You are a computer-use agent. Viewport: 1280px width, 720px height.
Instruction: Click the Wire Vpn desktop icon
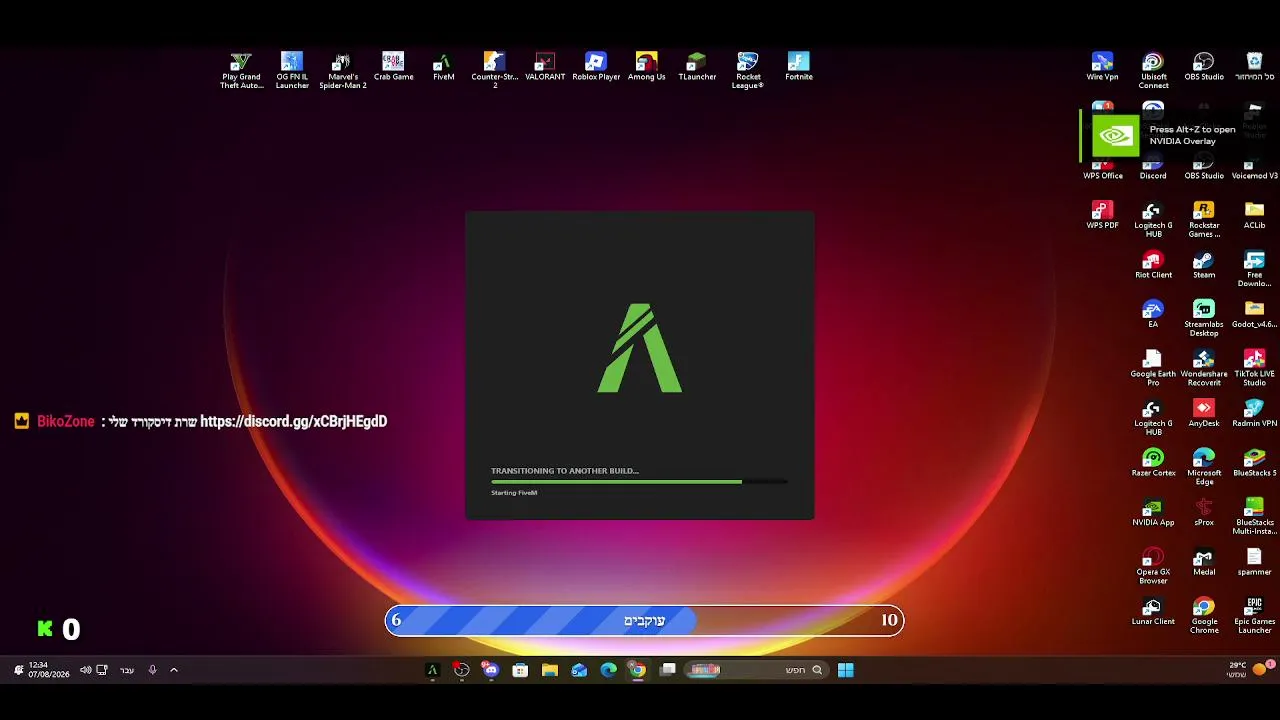(x=1102, y=67)
